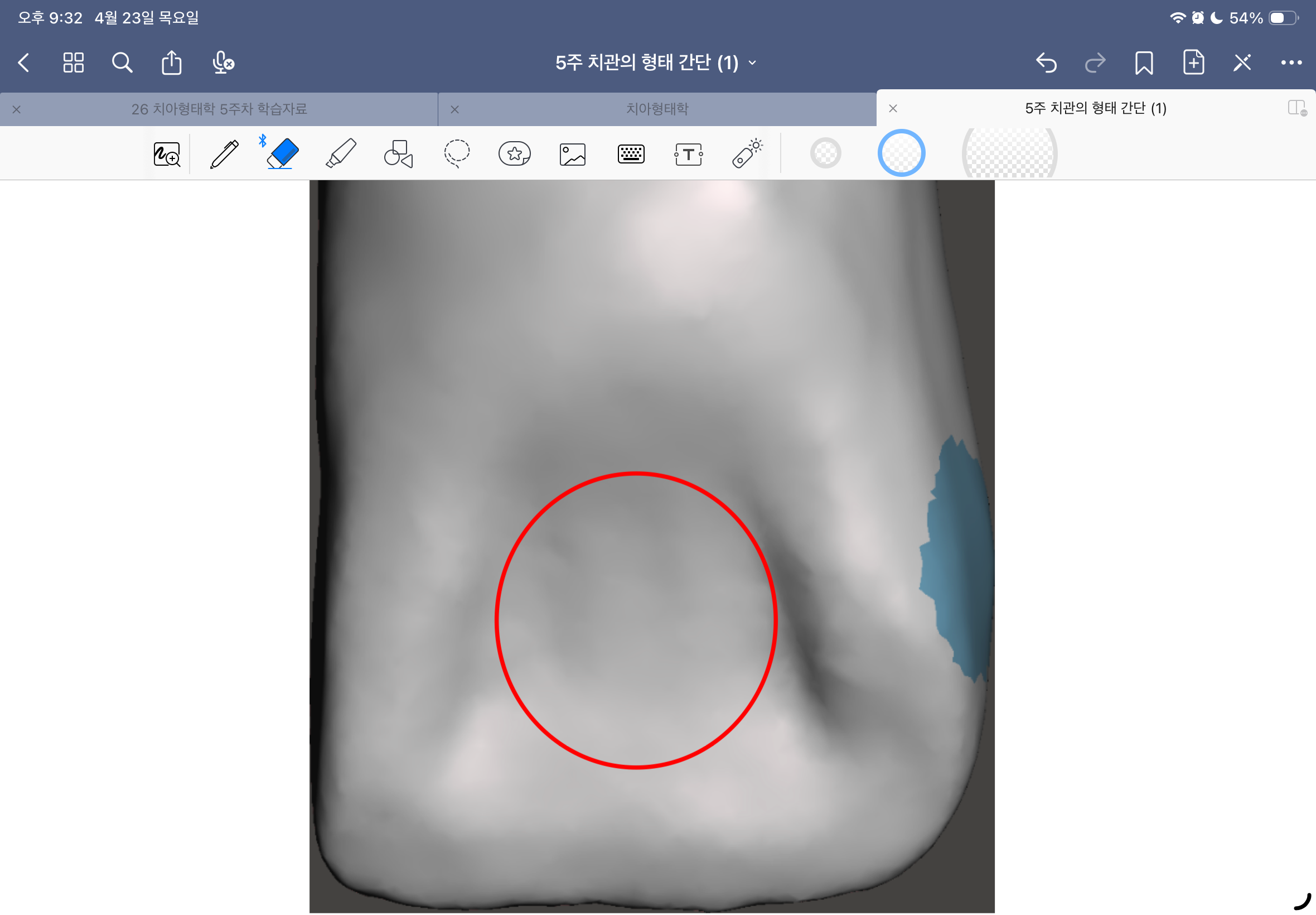The width and height of the screenshot is (1316, 915).
Task: Open the Elements sticker tool
Action: (515, 153)
